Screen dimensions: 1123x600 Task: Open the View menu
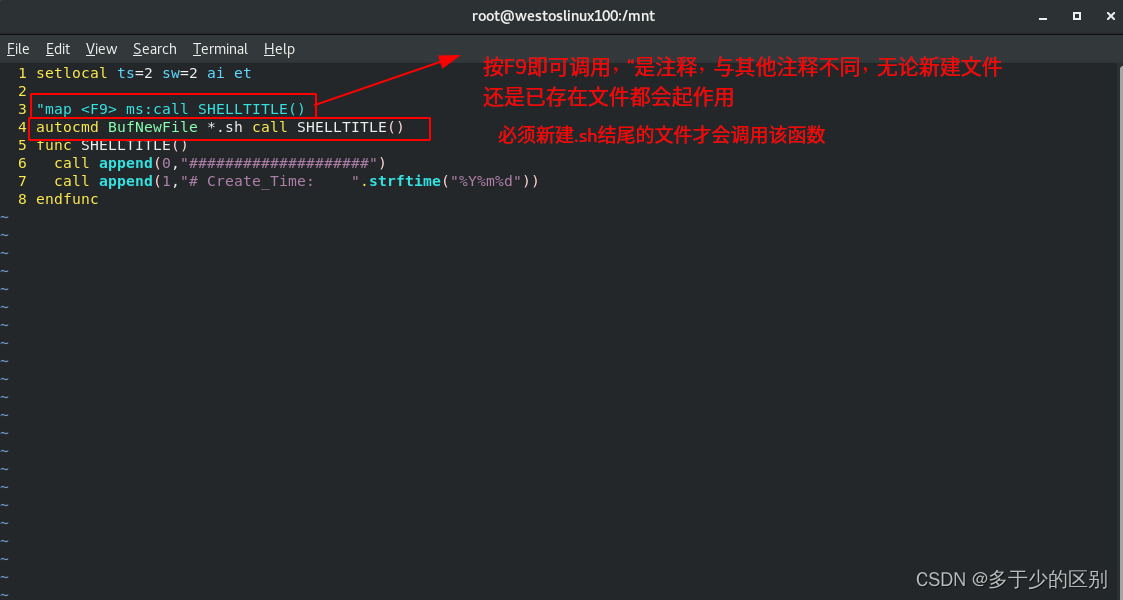101,49
